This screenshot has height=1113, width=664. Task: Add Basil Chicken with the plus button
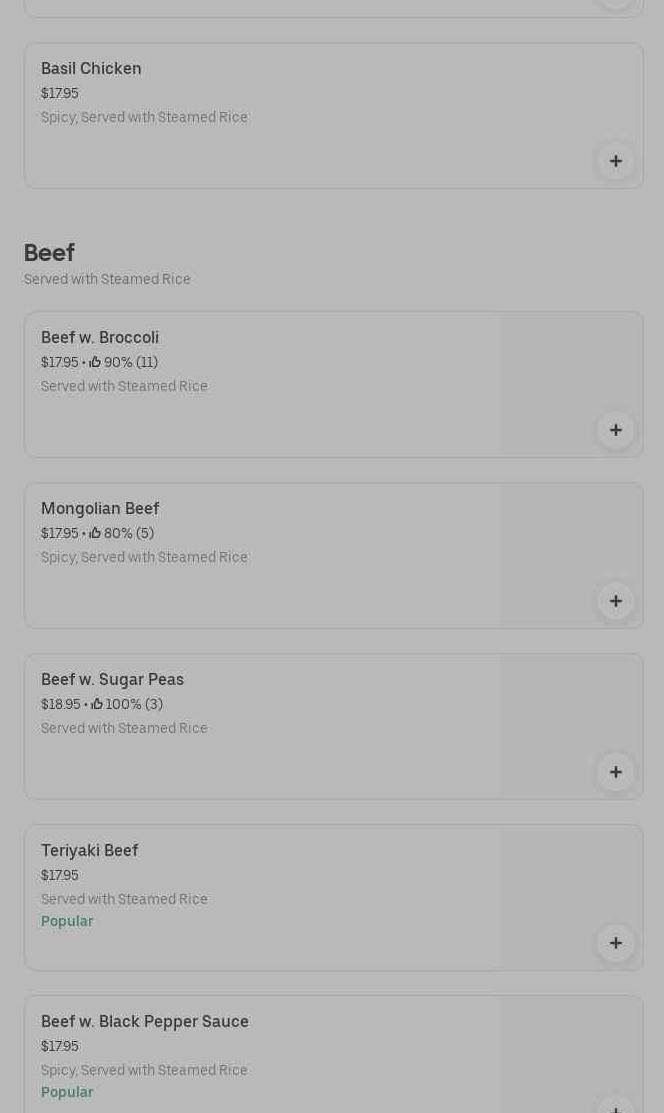point(615,161)
